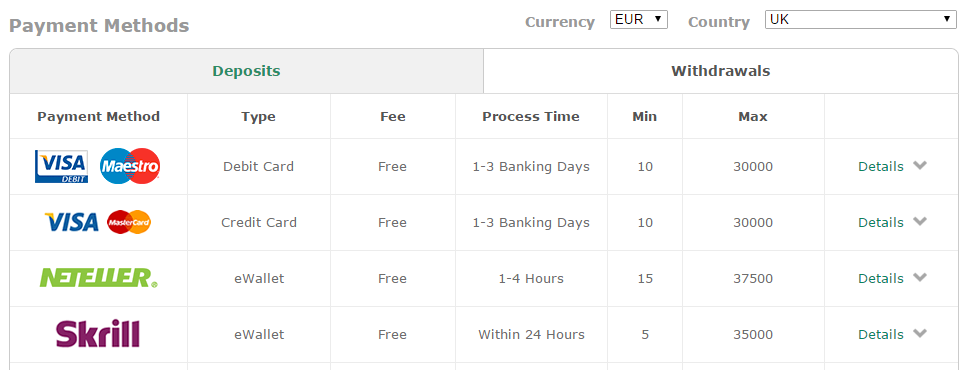Open Details link for Credit Card
Screen dimensions: 972x370
[881, 222]
